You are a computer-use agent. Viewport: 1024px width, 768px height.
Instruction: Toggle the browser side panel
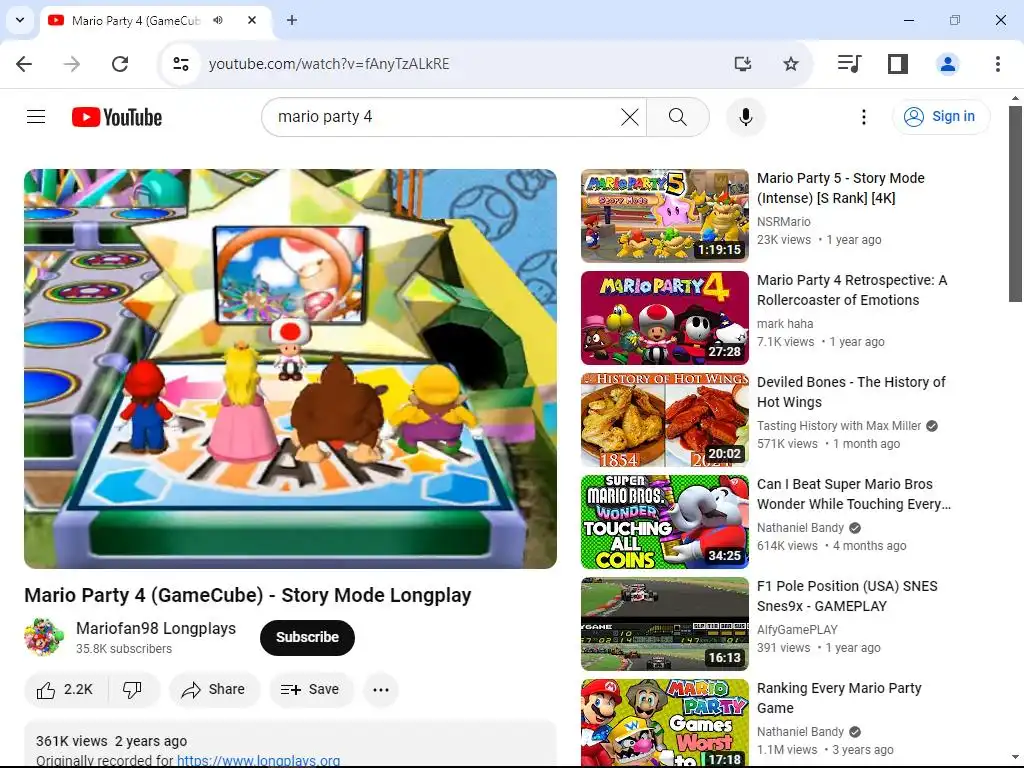897,64
